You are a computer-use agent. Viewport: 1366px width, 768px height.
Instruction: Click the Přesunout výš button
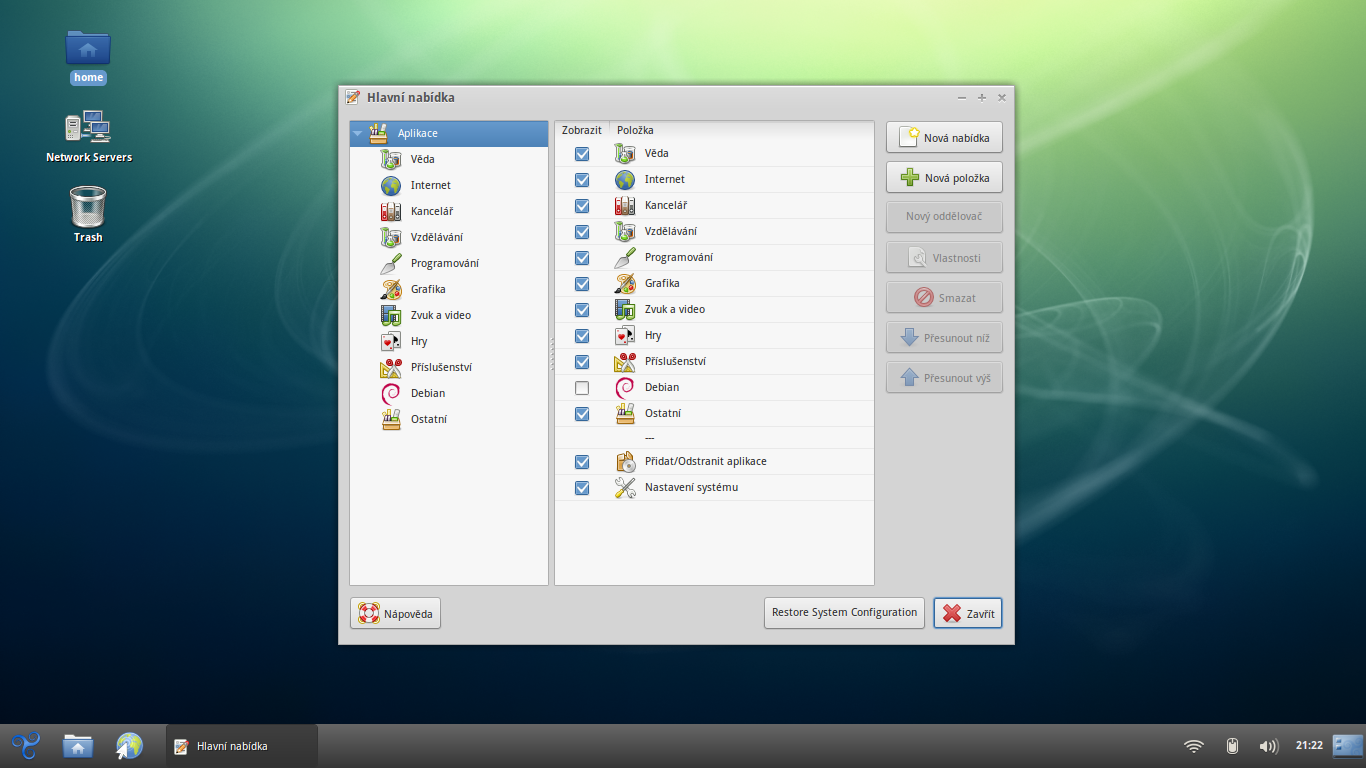[x=944, y=377]
